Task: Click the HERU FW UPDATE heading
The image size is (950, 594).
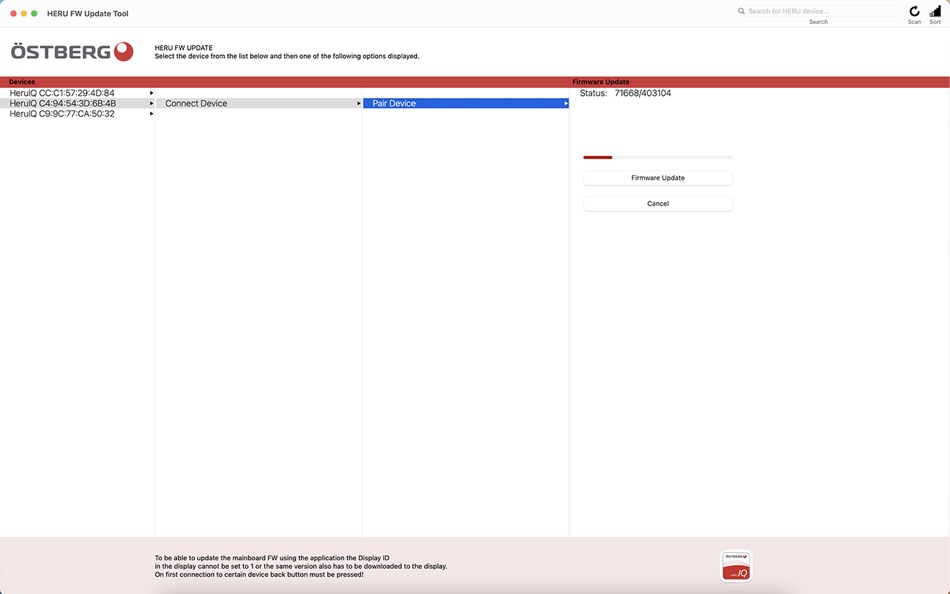Action: (x=184, y=47)
